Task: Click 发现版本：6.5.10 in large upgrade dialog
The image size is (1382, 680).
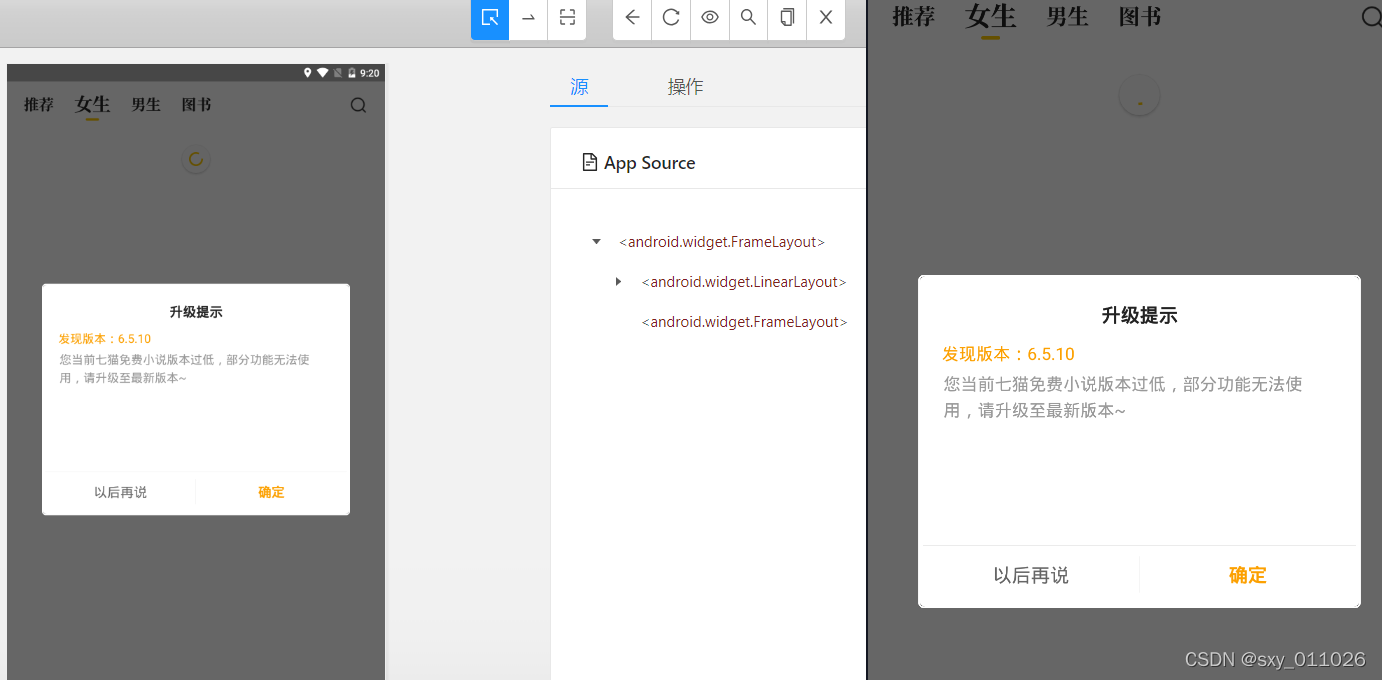Action: click(1008, 354)
